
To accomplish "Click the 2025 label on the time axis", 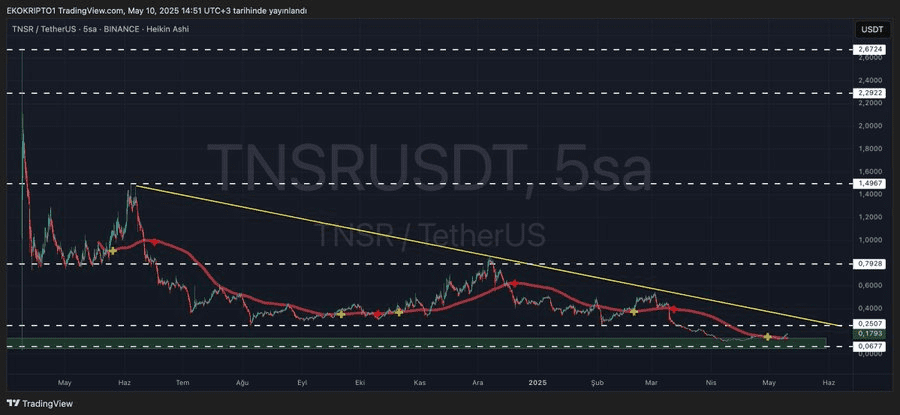I will coord(537,382).
